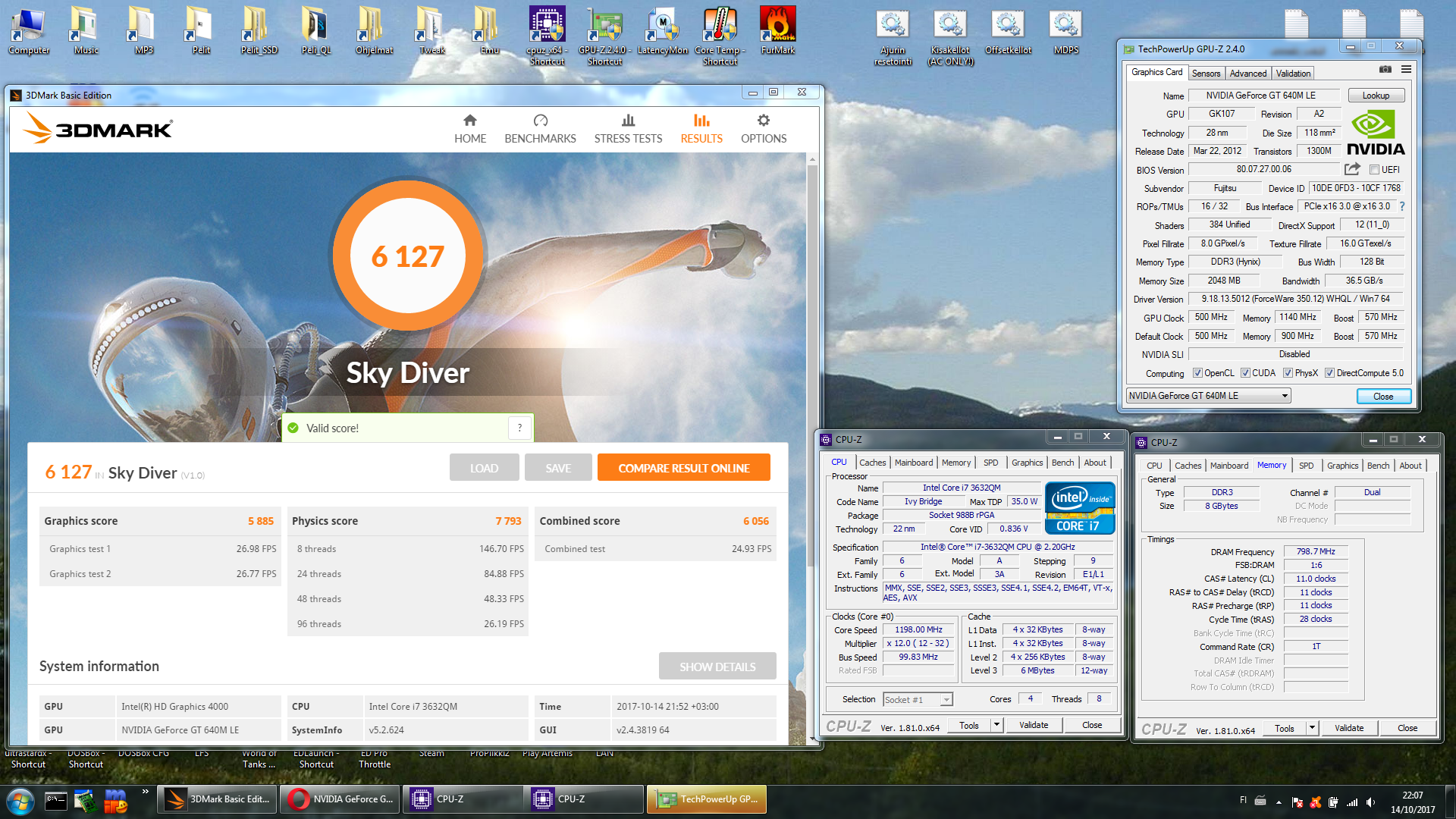Open the 3DMark HOME section
This screenshot has height=819, width=1456.
470,129
